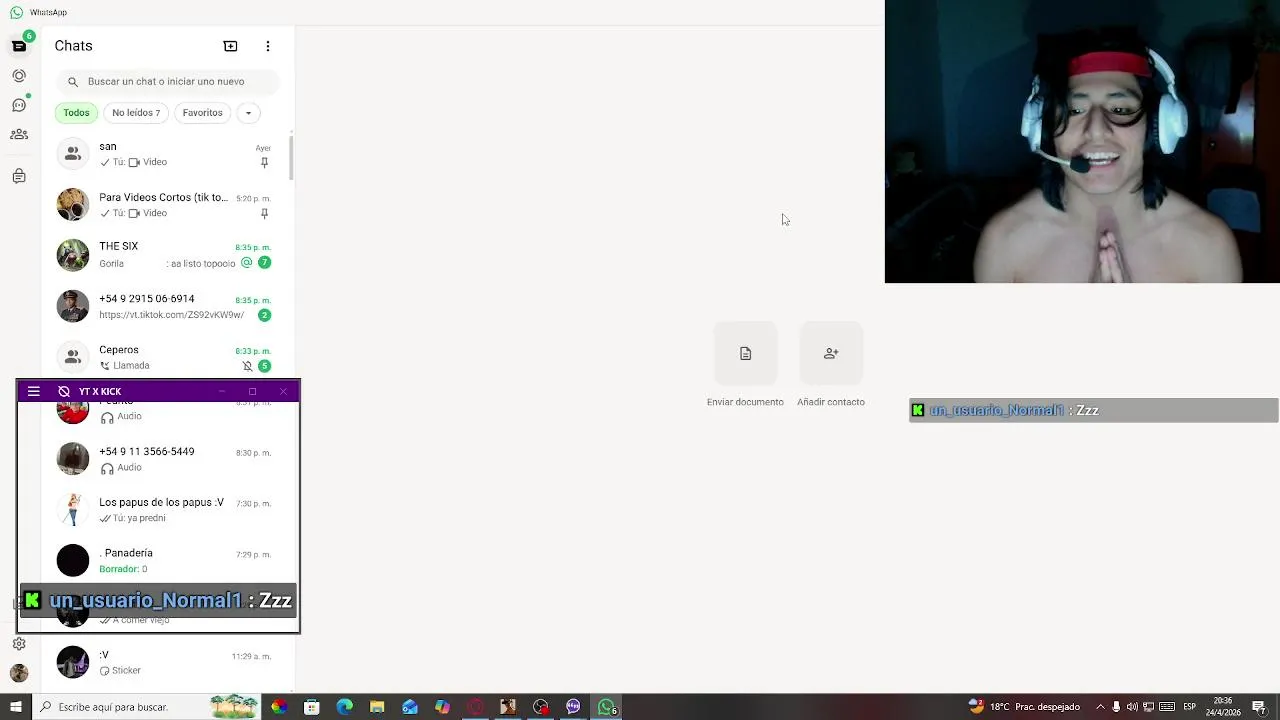This screenshot has height=720, width=1280.
Task: Focus the 'Buscar un chat' search field
Action: pyautogui.click(x=168, y=82)
